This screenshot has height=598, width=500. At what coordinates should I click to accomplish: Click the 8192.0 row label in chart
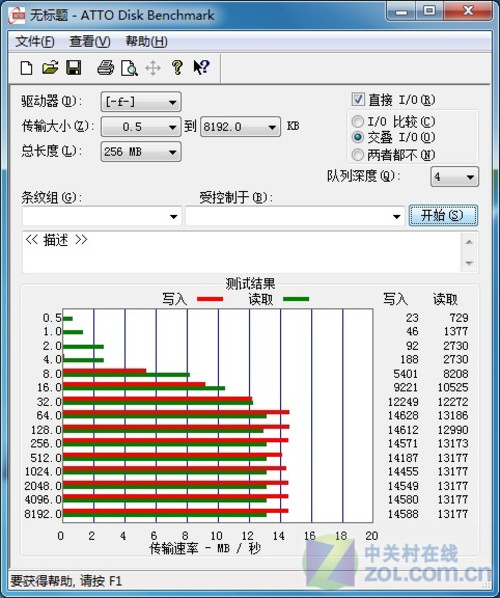click(x=43, y=514)
